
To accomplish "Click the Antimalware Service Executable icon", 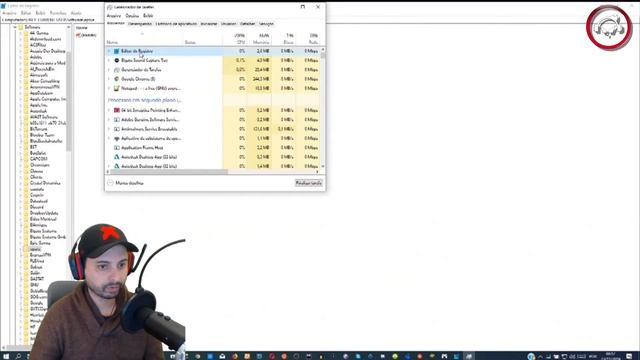I will click(116, 129).
